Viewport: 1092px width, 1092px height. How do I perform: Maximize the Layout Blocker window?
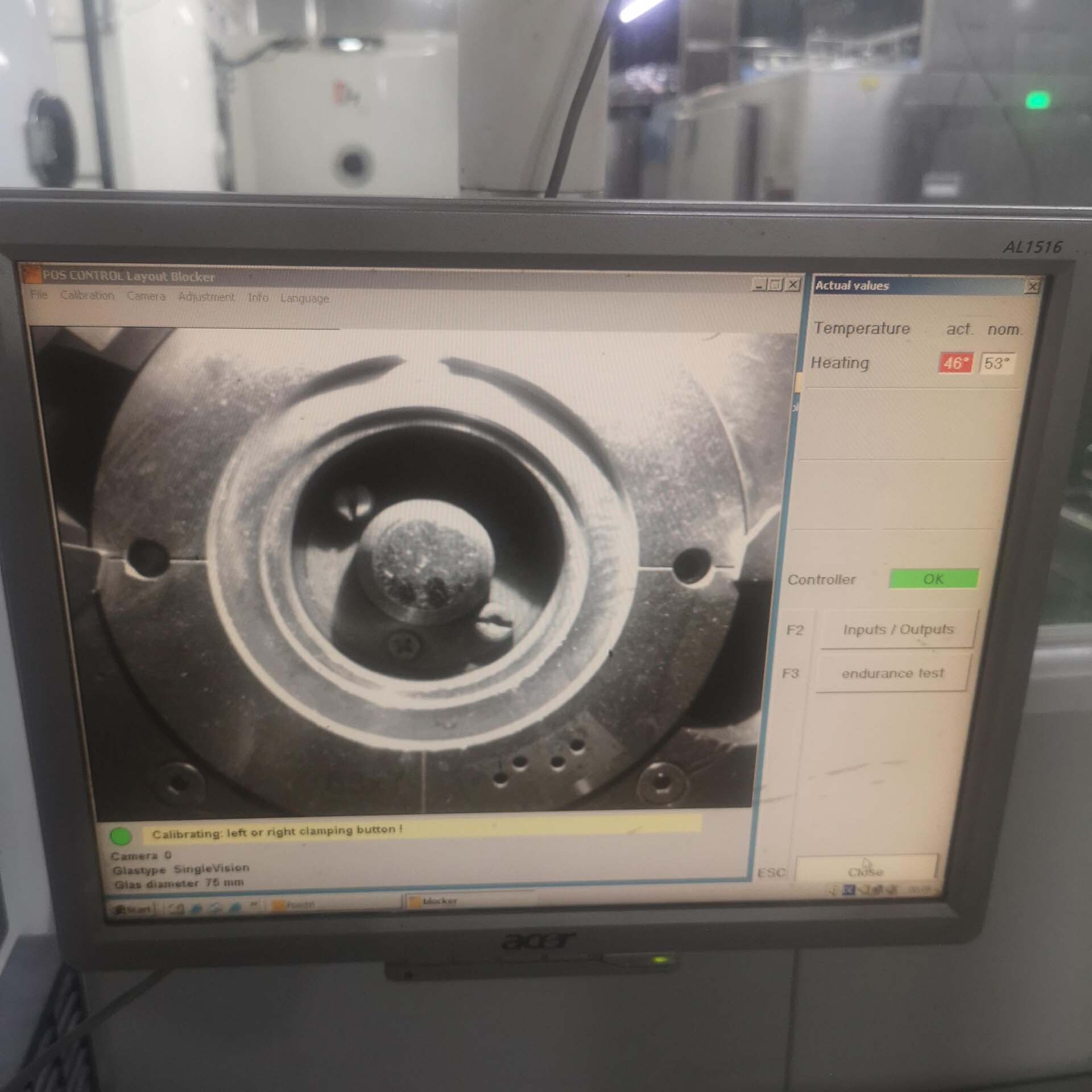(775, 284)
